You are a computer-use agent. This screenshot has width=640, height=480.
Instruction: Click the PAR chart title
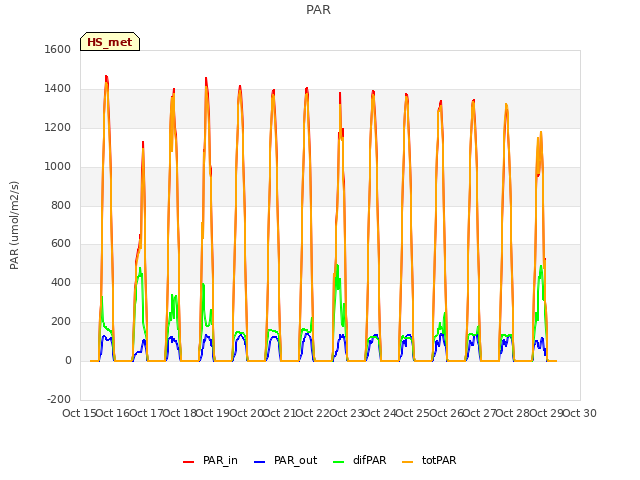tap(318, 10)
